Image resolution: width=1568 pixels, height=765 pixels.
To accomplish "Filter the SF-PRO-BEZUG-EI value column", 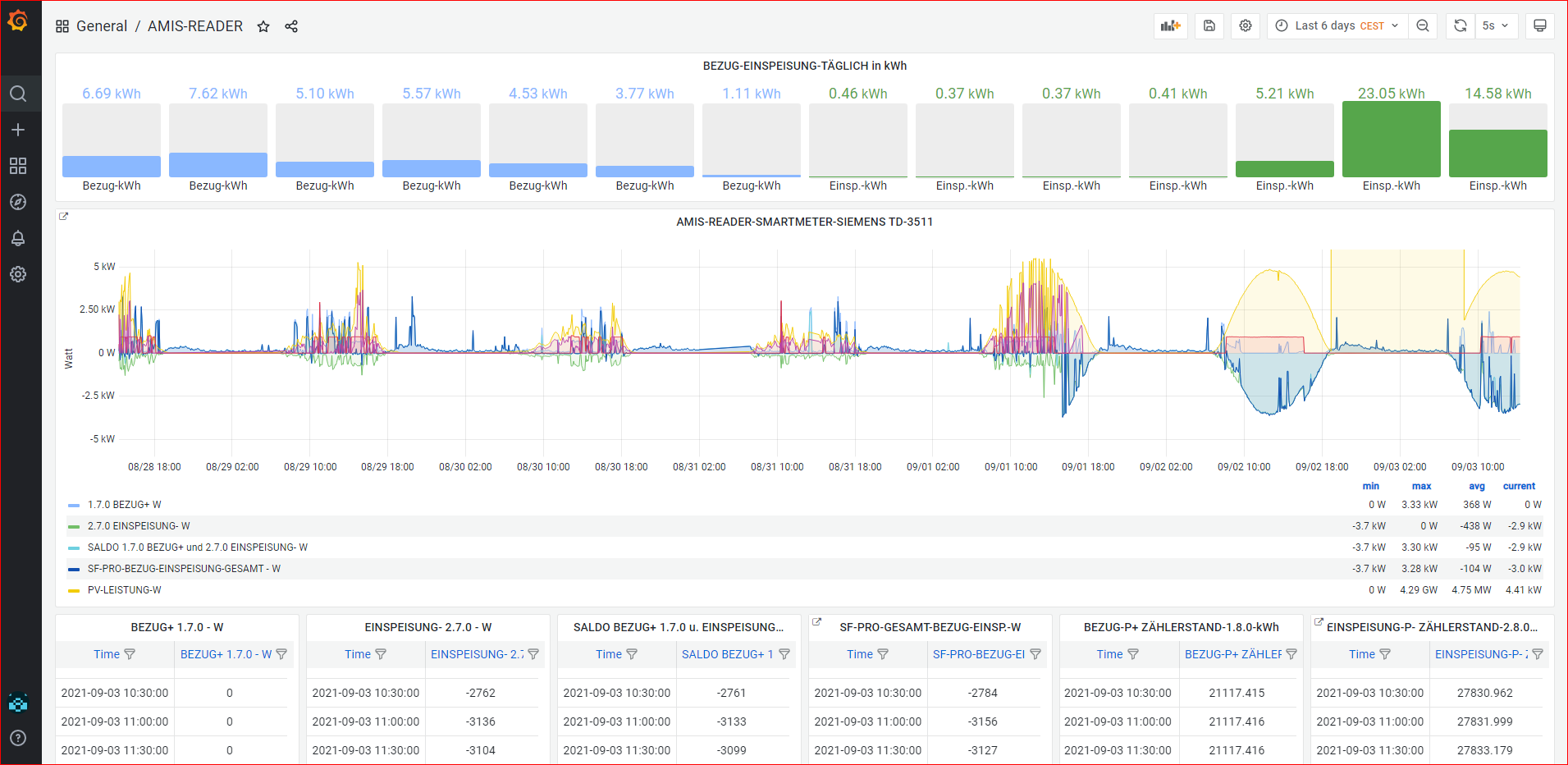I will point(1035,654).
